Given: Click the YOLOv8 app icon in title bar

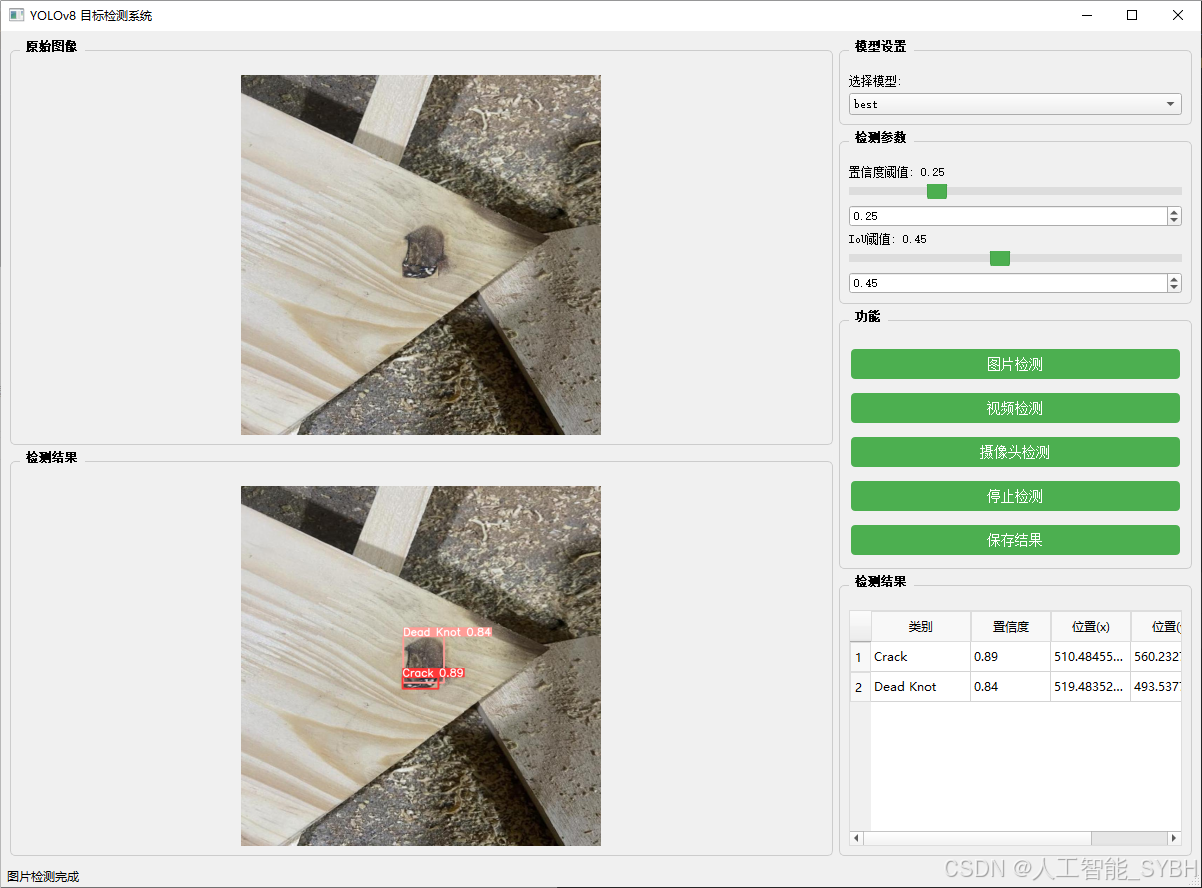Looking at the screenshot, I should 16,15.
